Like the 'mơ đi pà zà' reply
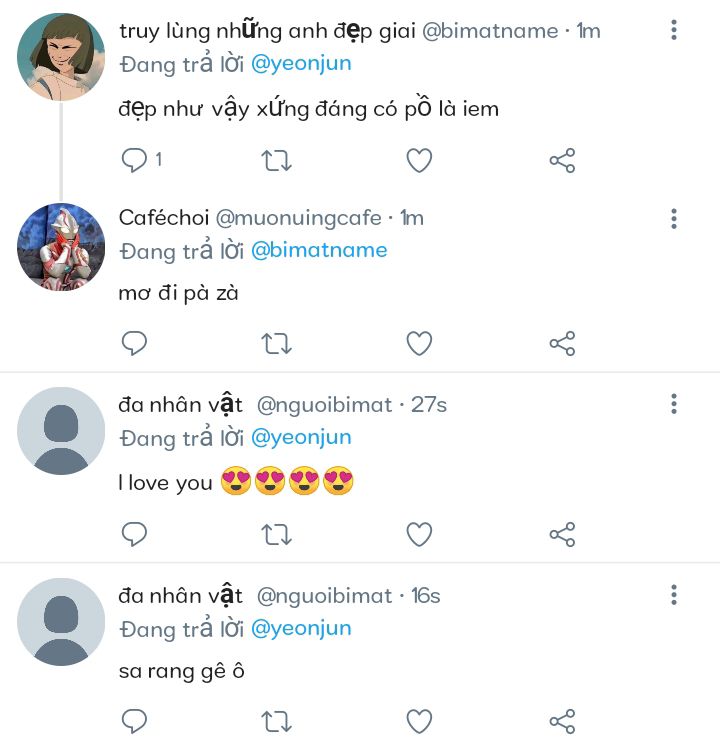 coord(419,345)
